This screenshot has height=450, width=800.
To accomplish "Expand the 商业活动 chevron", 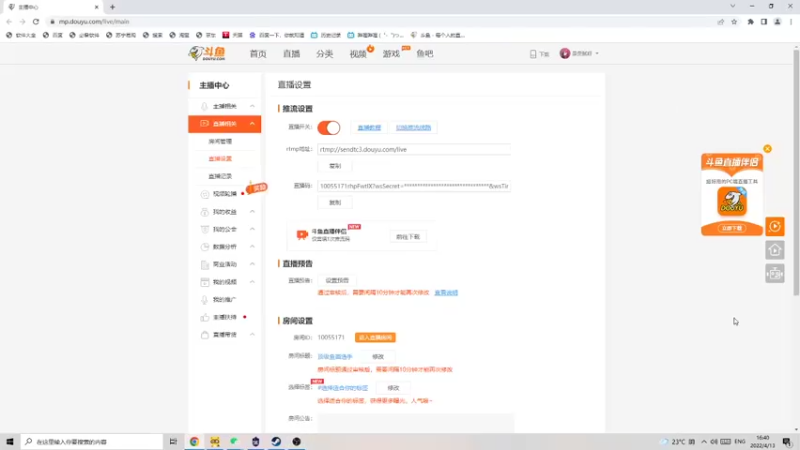I will tap(252, 264).
